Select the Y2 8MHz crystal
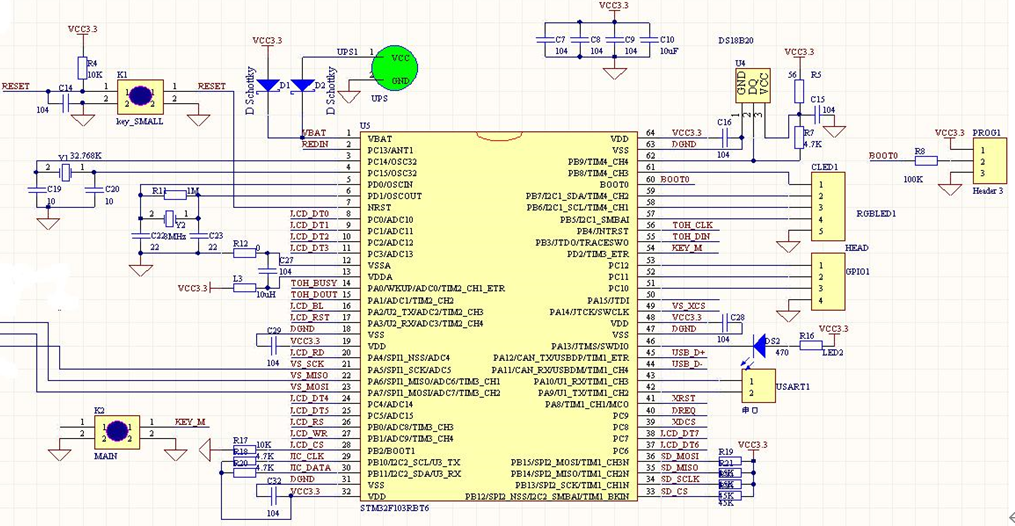1015x526 pixels. 170,218
